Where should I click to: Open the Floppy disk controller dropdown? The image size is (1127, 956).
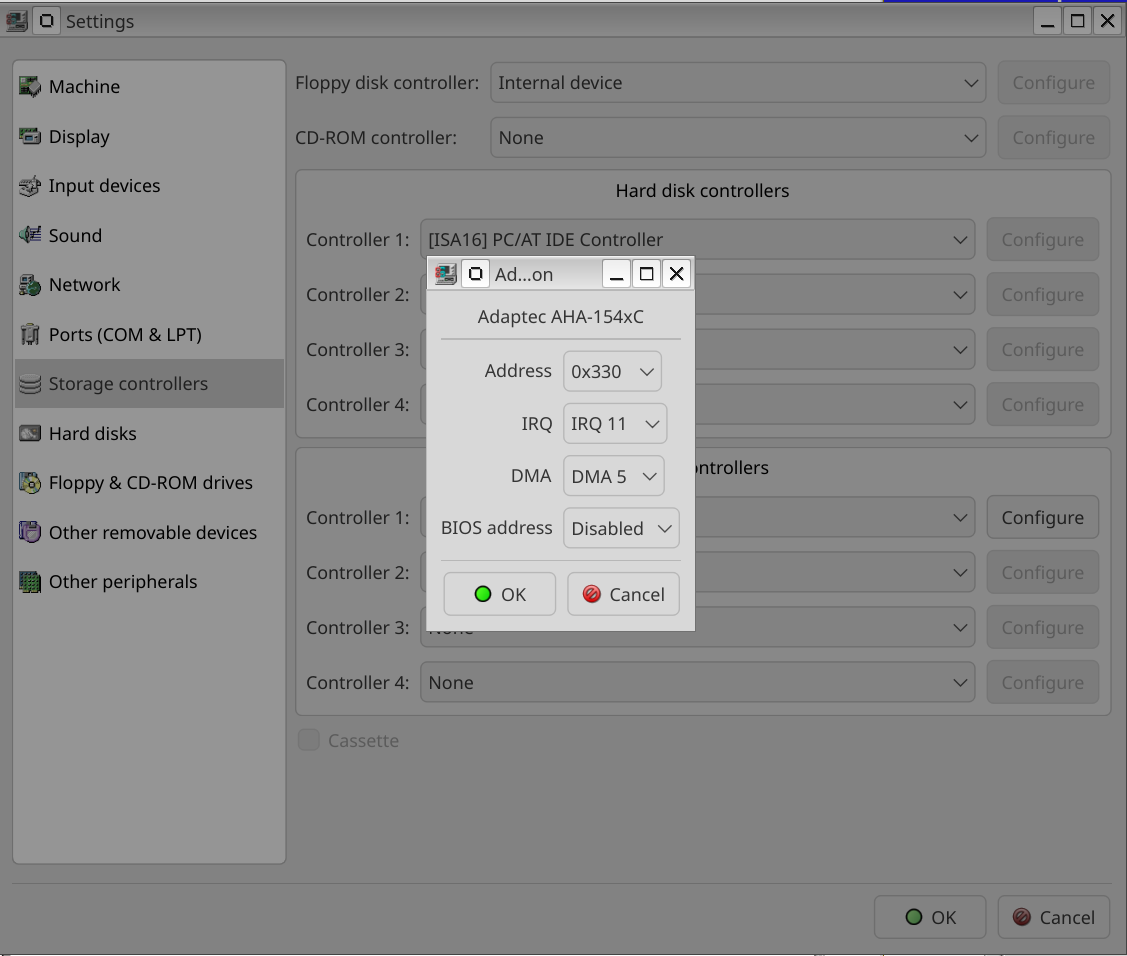(738, 83)
